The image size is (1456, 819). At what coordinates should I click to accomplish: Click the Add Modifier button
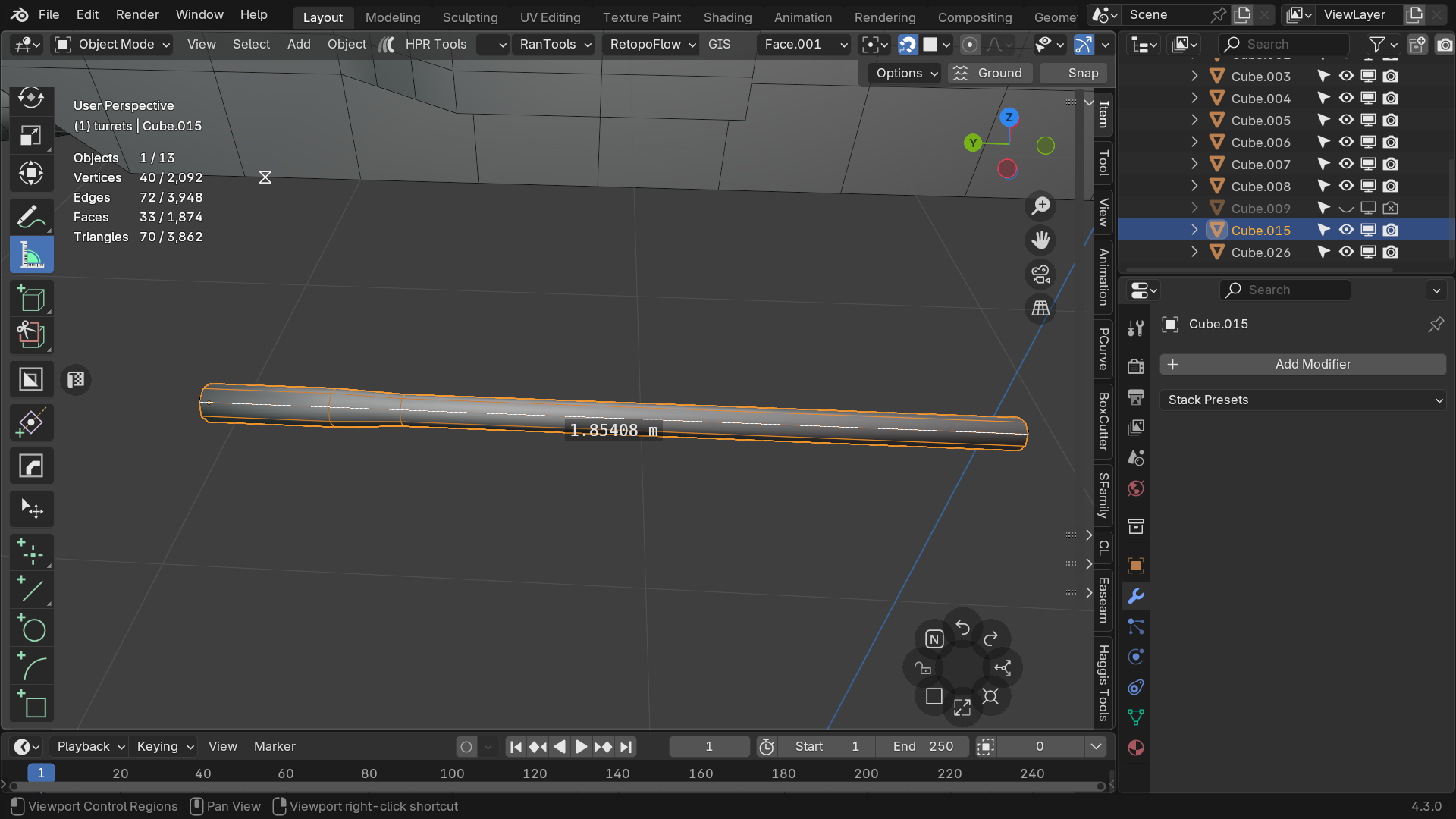[1302, 364]
